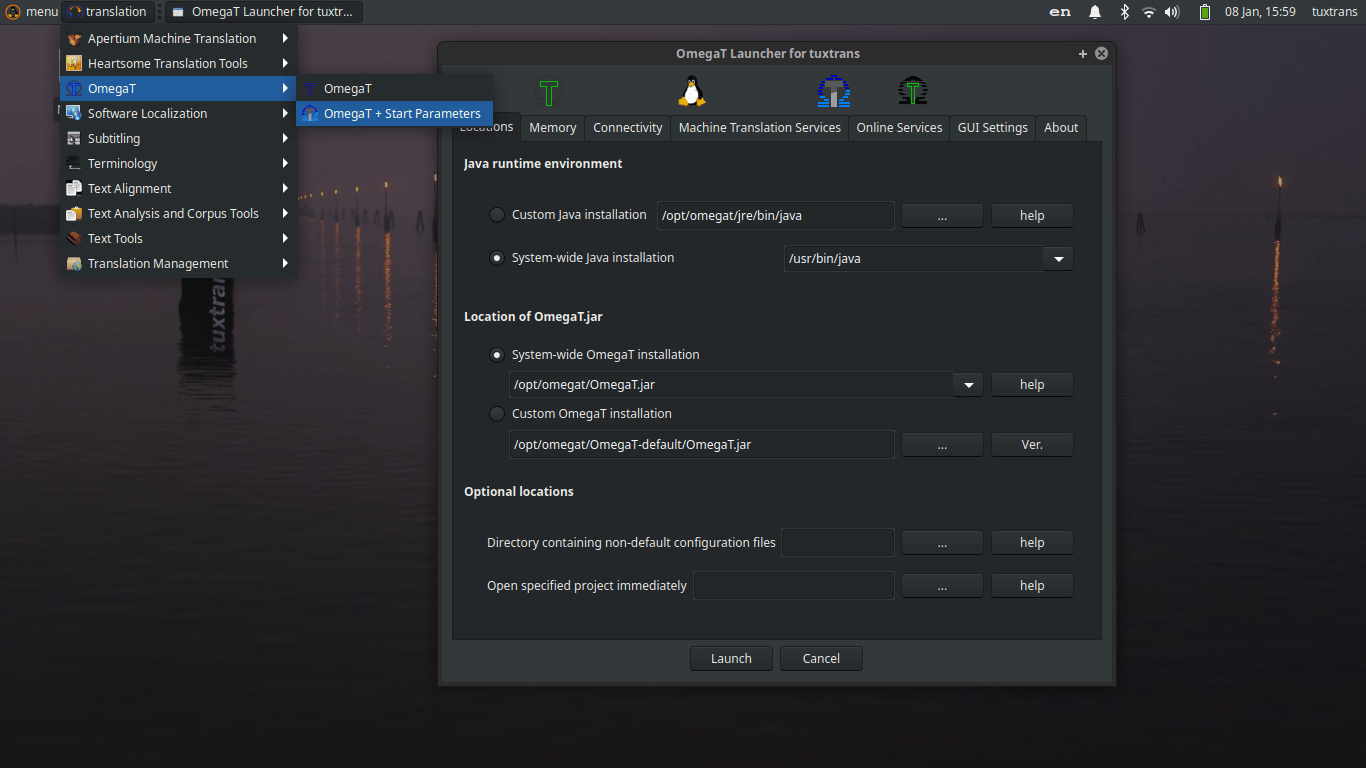
Task: Click the non-default configuration directory field
Action: point(838,543)
